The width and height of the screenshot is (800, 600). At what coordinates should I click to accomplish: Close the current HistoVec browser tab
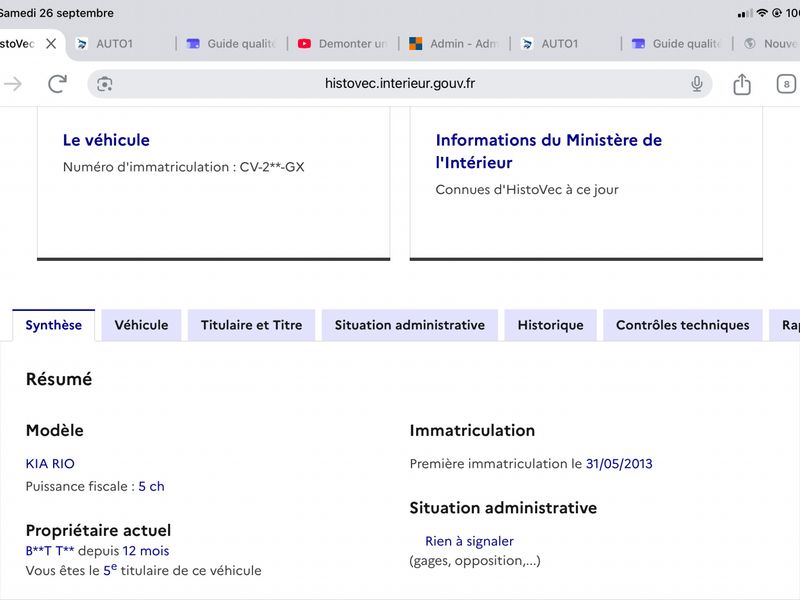pos(51,44)
